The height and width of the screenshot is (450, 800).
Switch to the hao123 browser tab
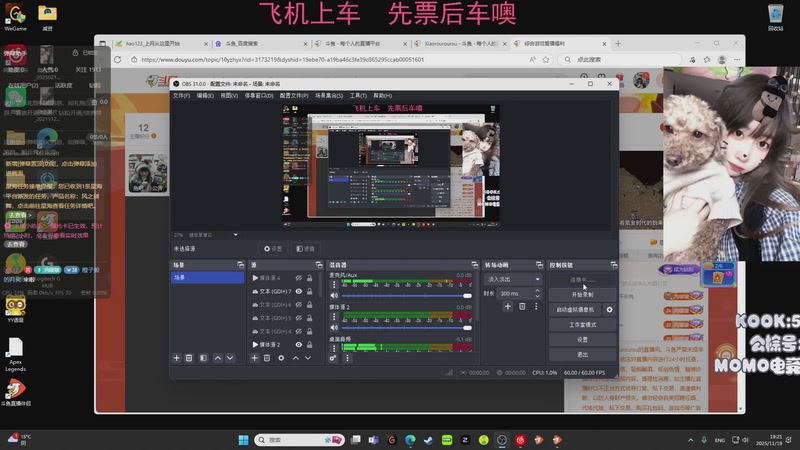[x=161, y=44]
